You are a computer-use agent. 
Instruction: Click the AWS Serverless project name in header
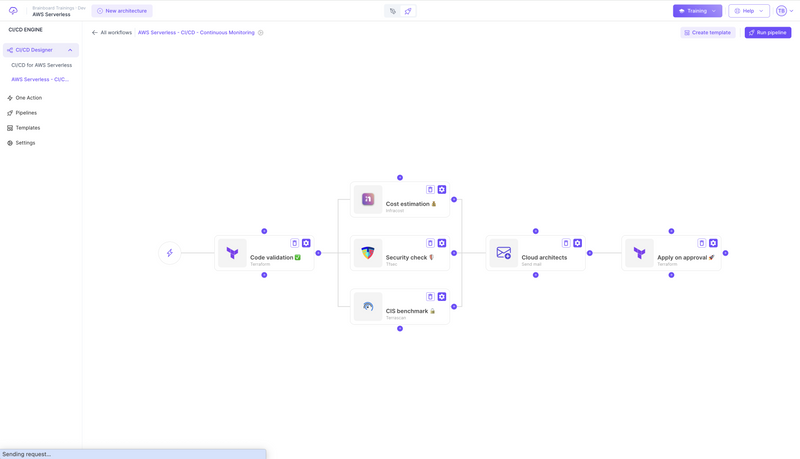click(x=52, y=14)
